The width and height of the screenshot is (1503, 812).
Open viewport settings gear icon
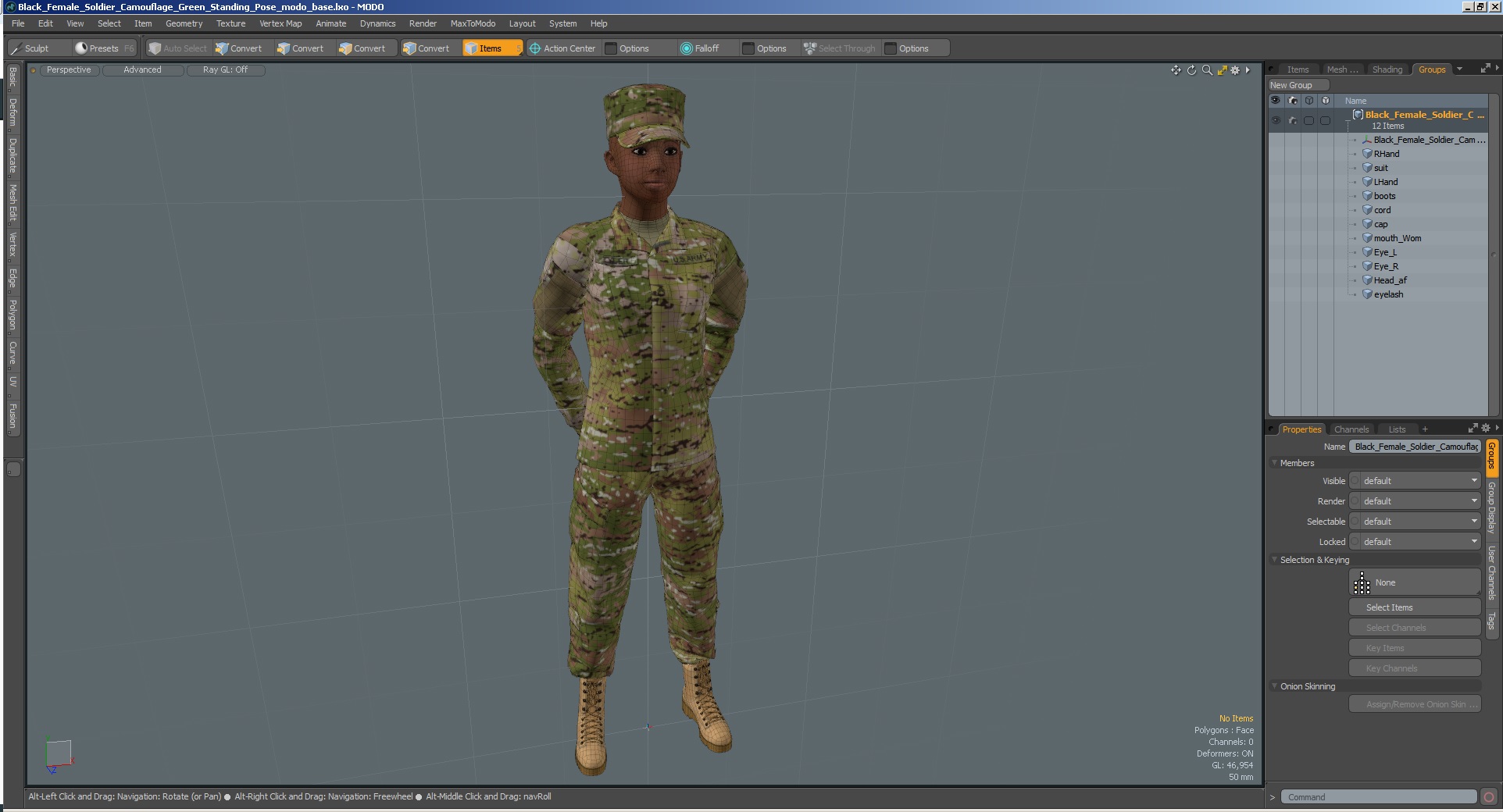tap(1235, 70)
